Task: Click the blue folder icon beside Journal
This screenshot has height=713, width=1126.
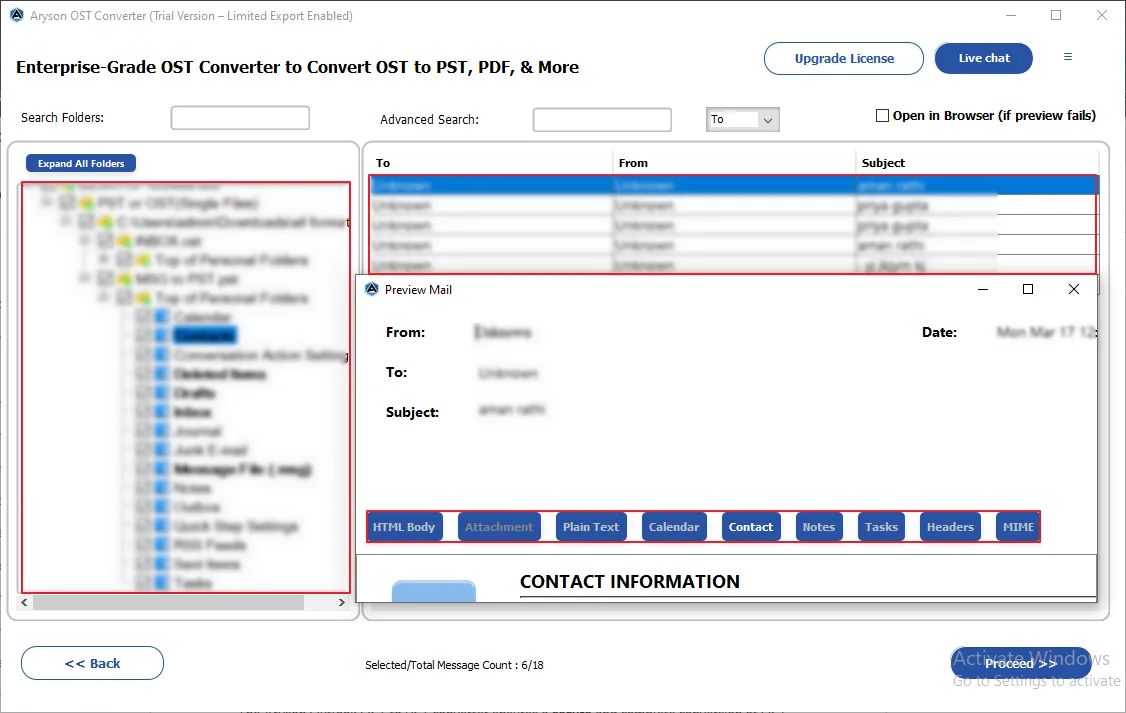Action: coord(162,431)
